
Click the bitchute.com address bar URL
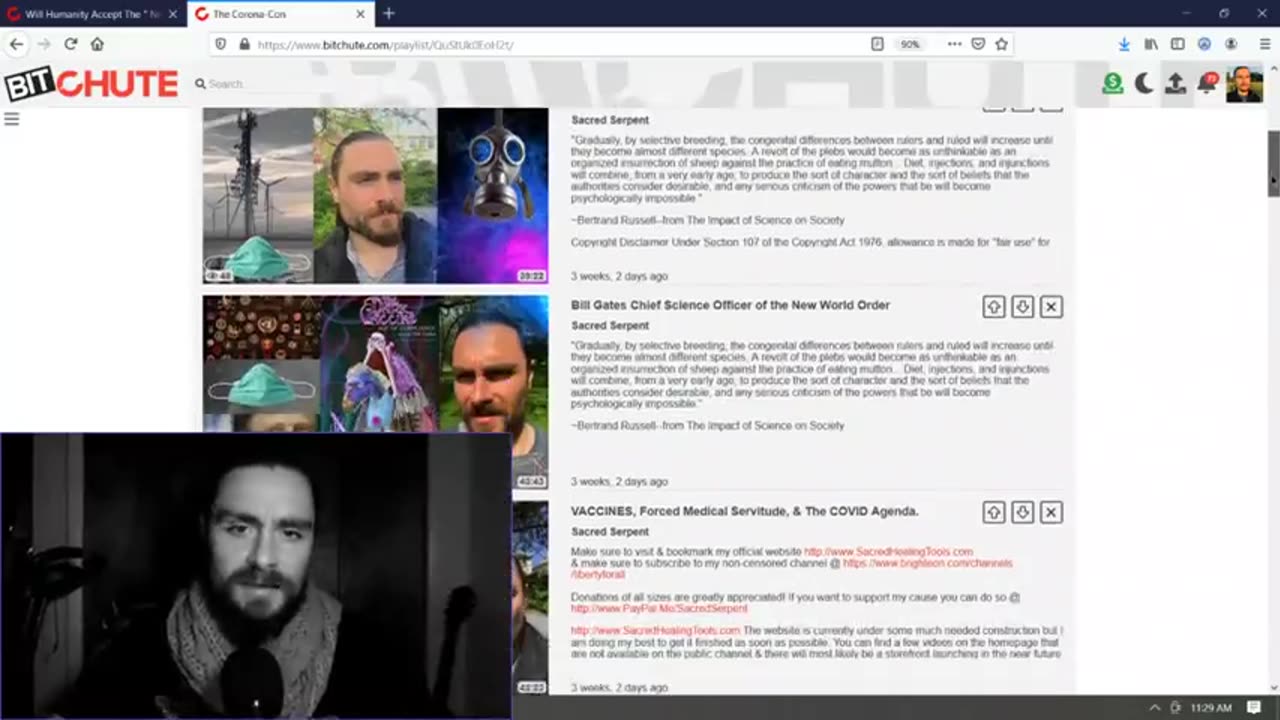pos(385,45)
